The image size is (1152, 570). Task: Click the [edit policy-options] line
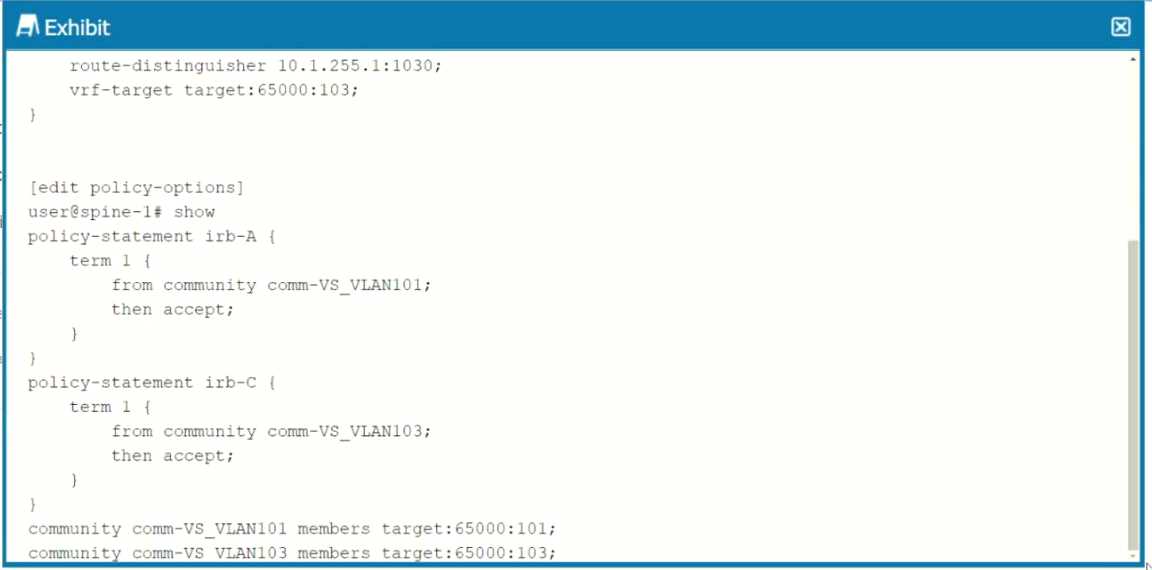pyautogui.click(x=136, y=187)
